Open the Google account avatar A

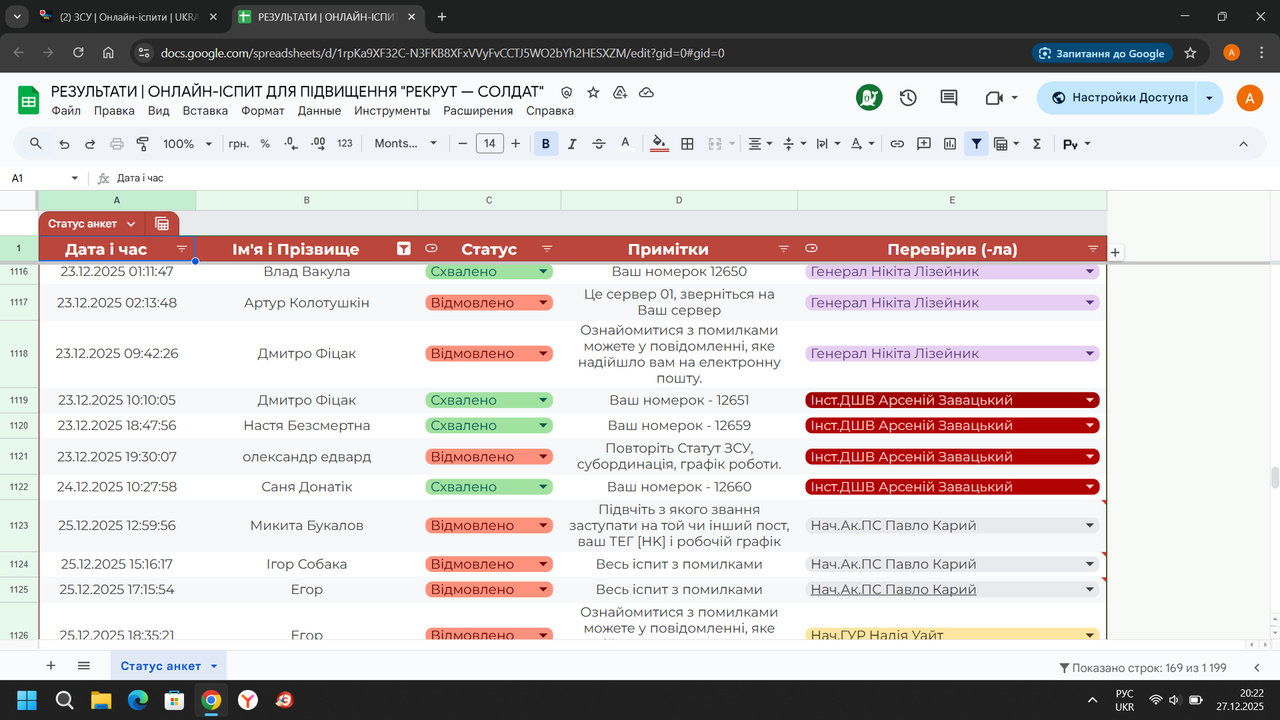pyautogui.click(x=1249, y=97)
